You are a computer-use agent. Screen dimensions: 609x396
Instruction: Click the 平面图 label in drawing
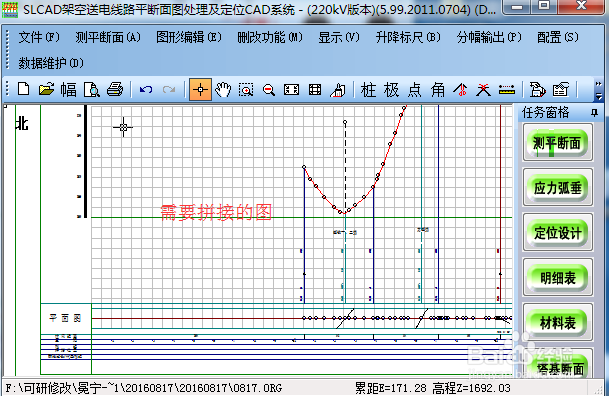pyautogui.click(x=65, y=318)
